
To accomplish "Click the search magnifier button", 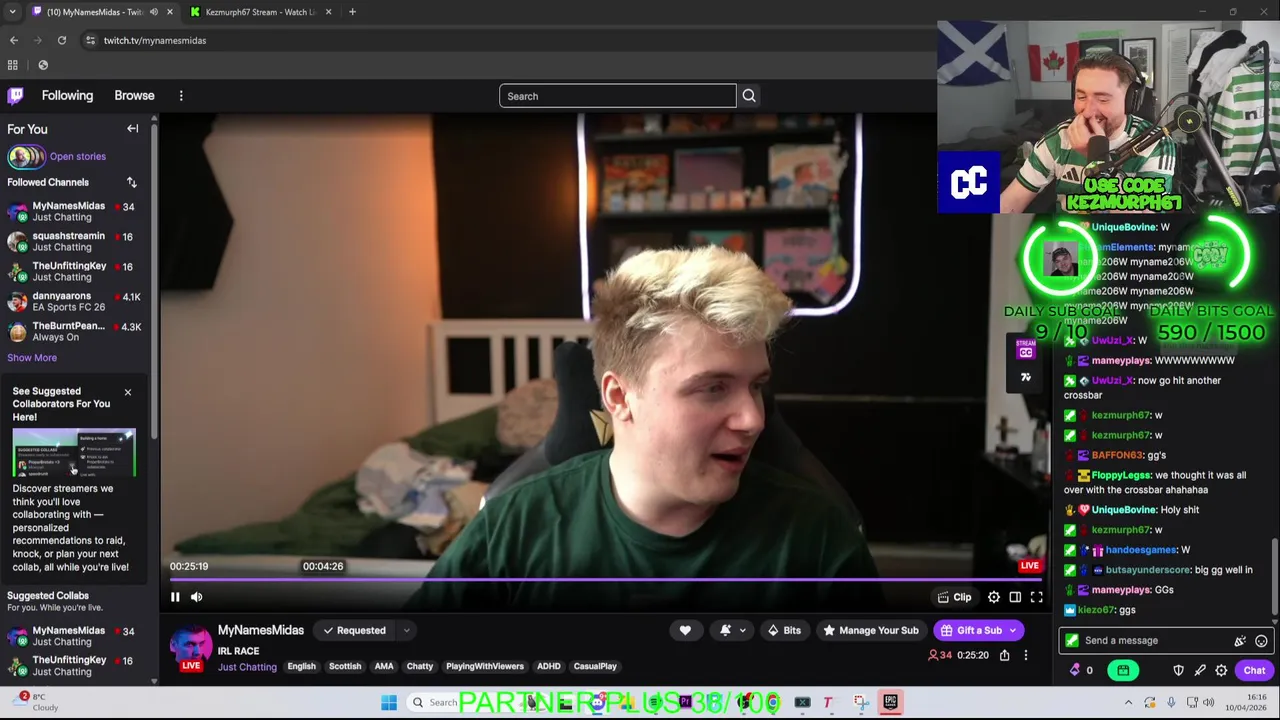I will (x=749, y=96).
